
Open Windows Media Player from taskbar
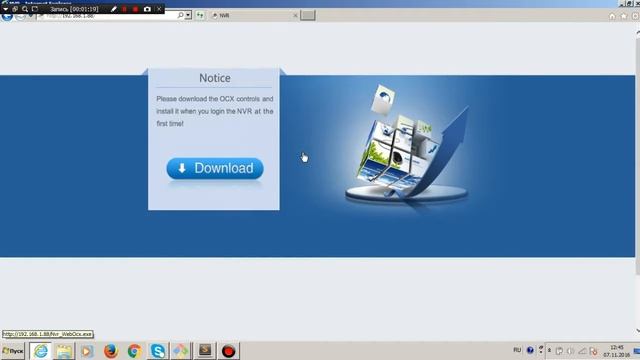click(87, 351)
